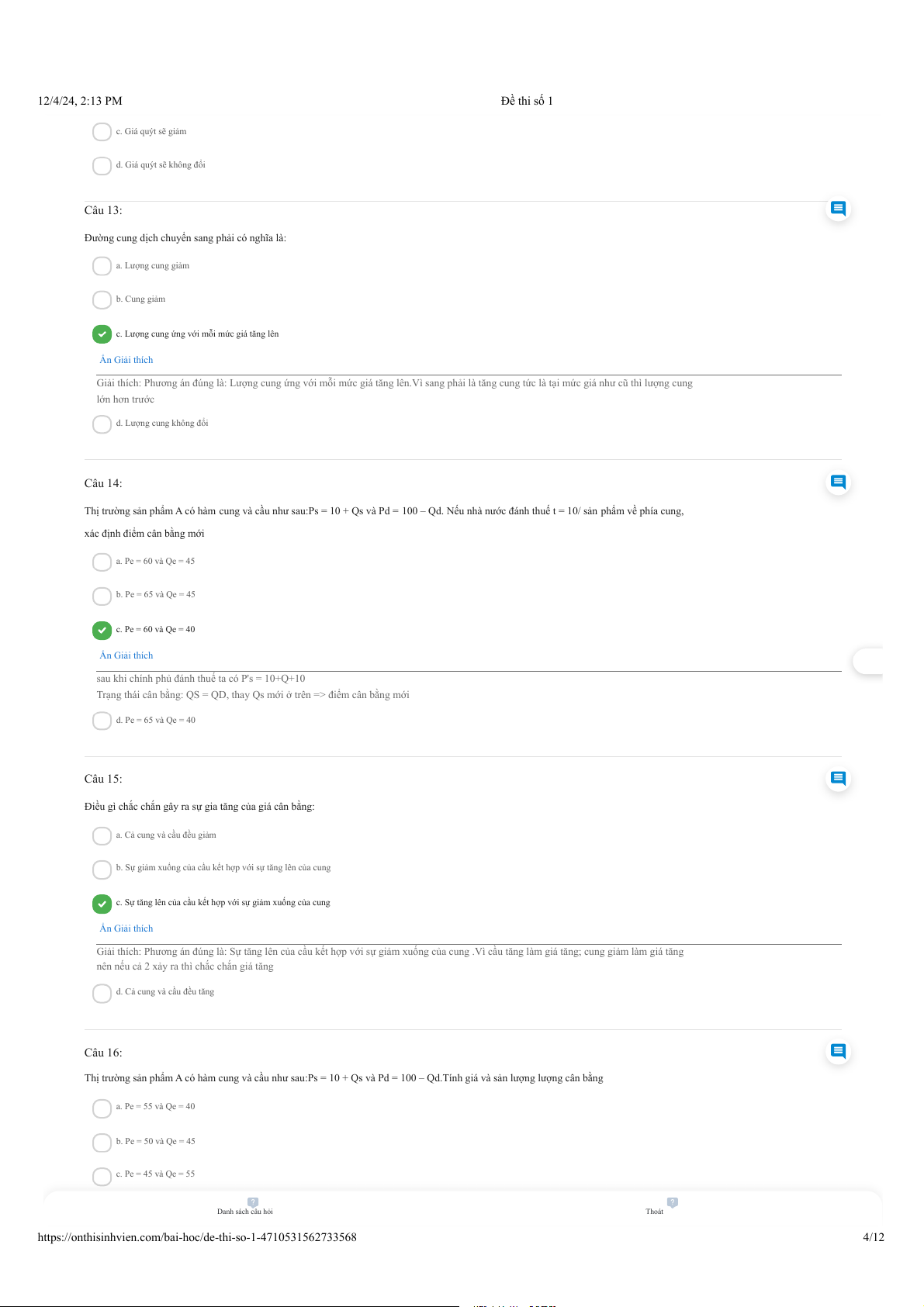Select 'Pe = 65 và Qe = 45' option
The width and height of the screenshot is (924, 1307).
(x=102, y=596)
